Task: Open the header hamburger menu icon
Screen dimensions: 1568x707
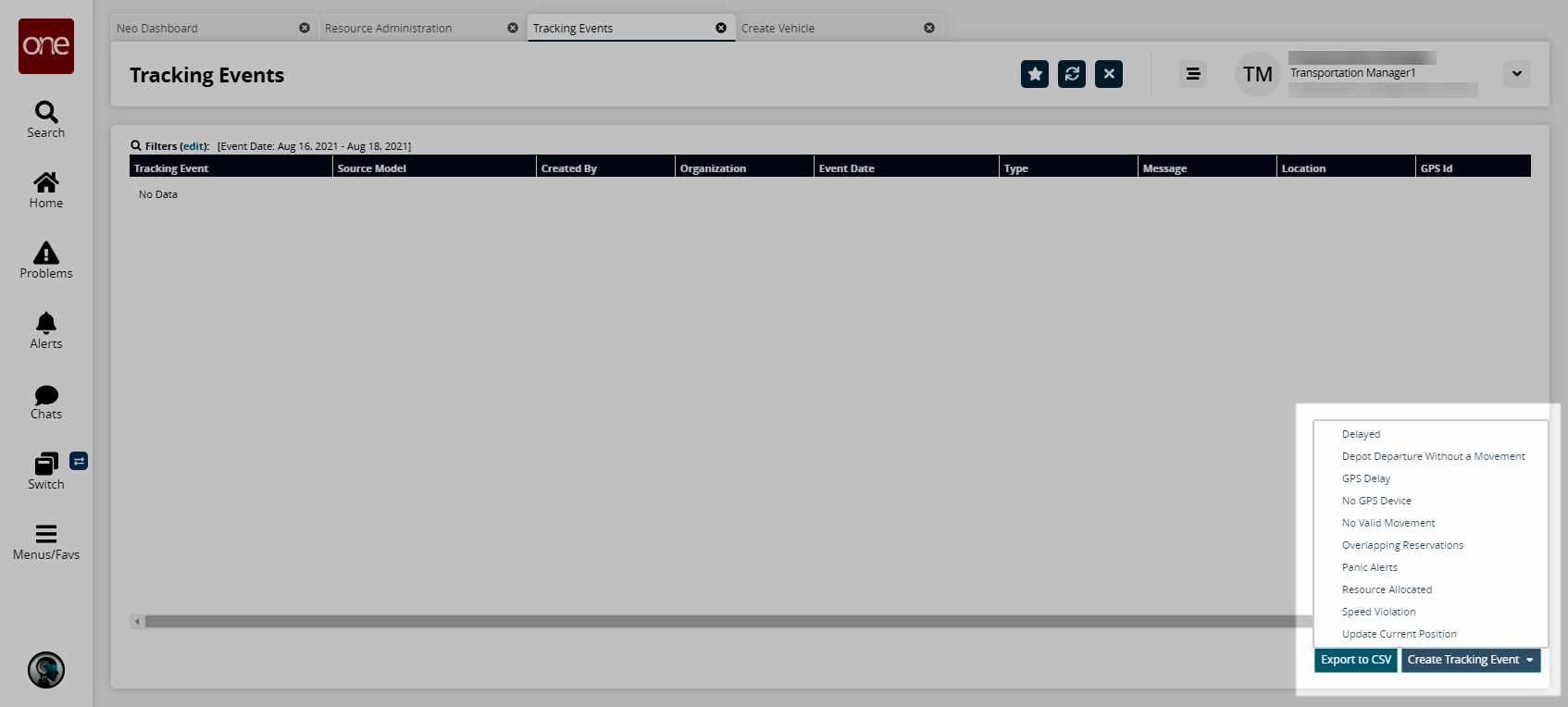Action: coord(1193,74)
